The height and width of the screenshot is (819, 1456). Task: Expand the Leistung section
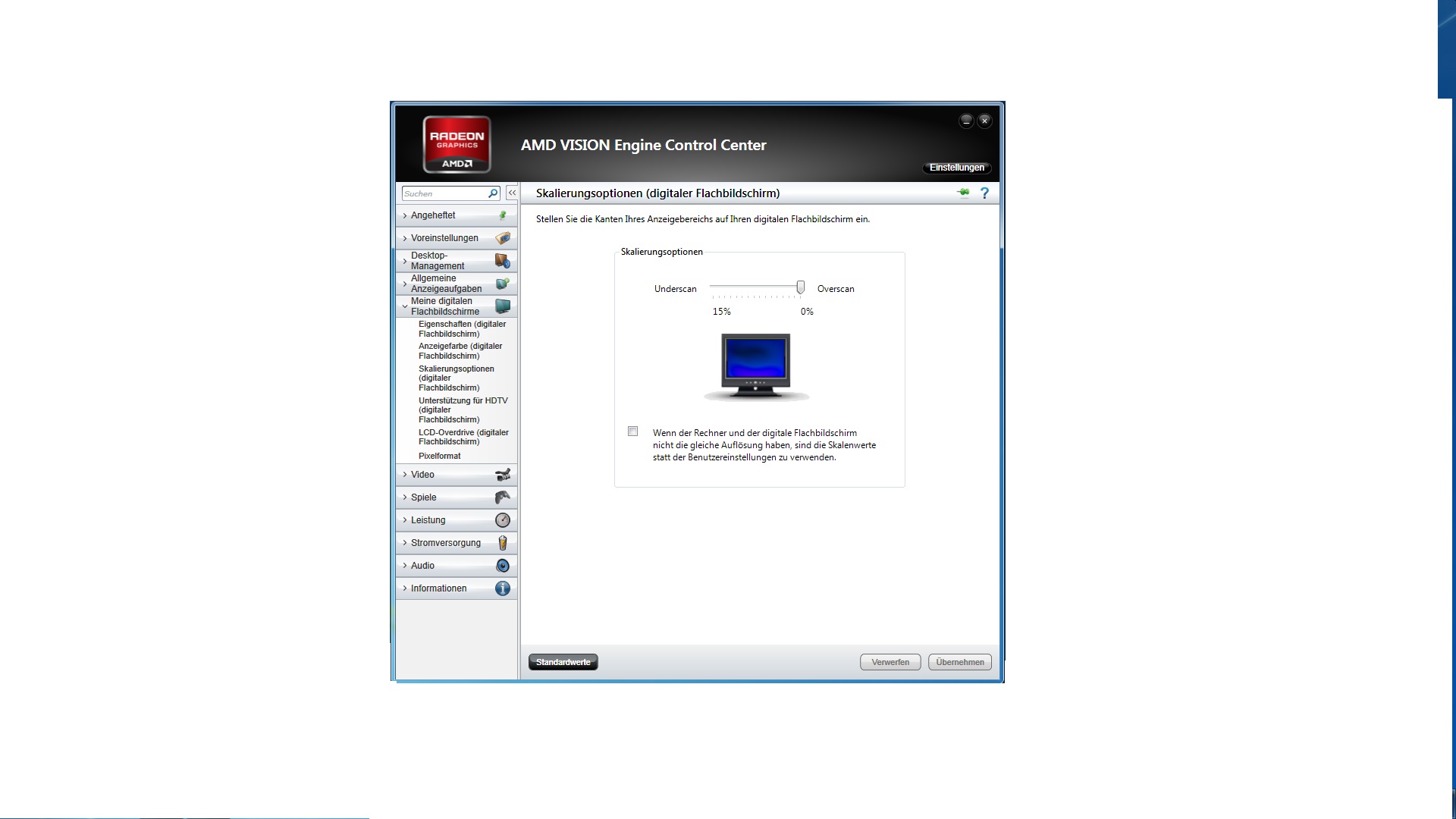click(457, 520)
